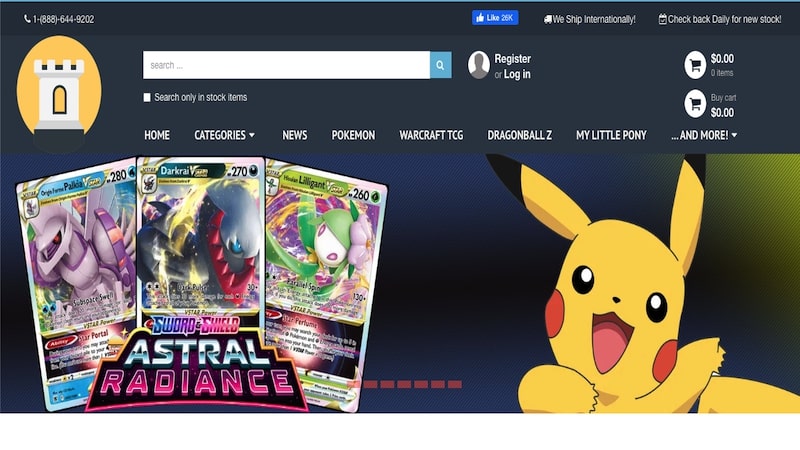
Task: Open the Warcraft TCG menu item
Action: [431, 135]
